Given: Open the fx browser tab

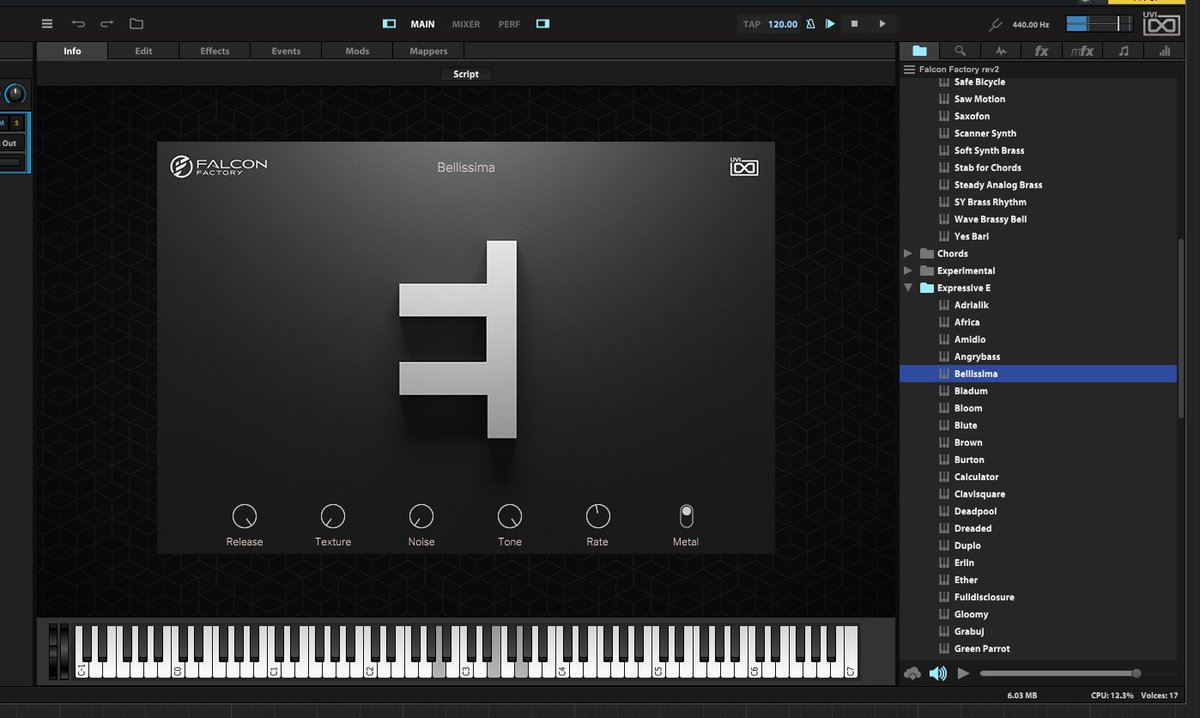Looking at the screenshot, I should click(x=1041, y=51).
